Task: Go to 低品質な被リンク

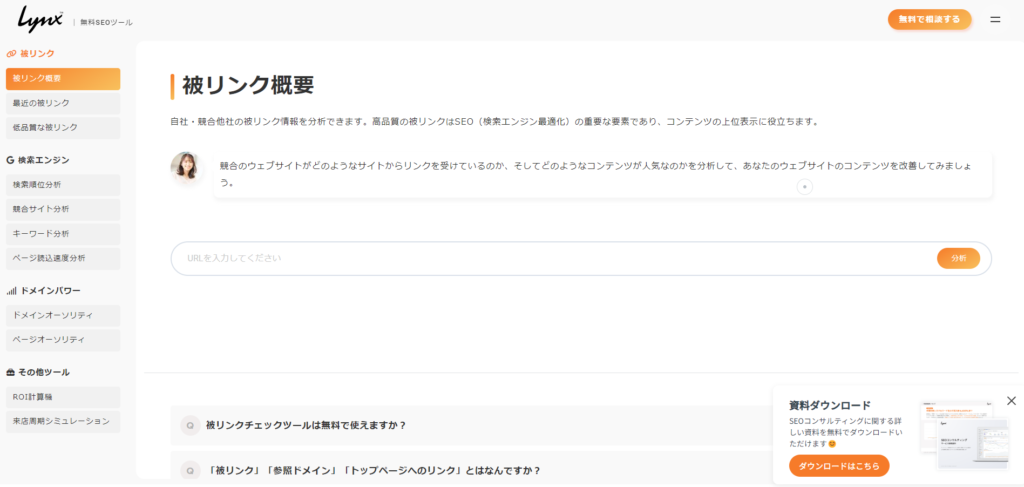Action: pyautogui.click(x=62, y=128)
